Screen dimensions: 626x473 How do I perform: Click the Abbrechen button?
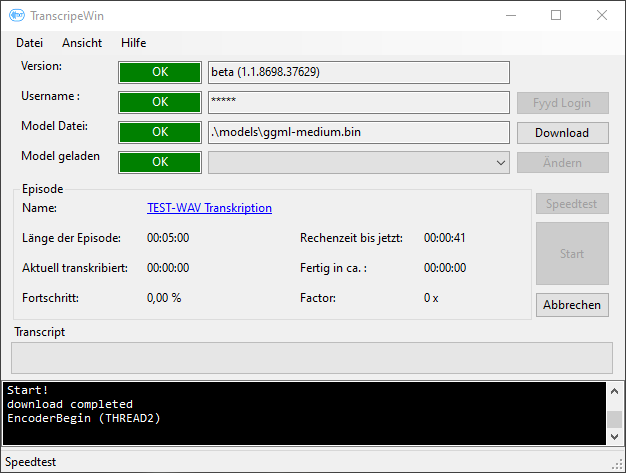(572, 305)
